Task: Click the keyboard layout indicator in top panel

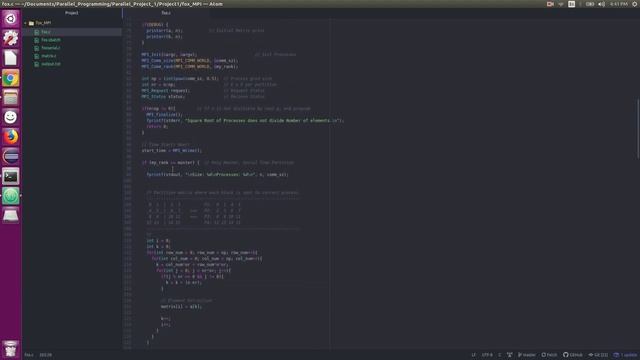Action: coord(571,4)
